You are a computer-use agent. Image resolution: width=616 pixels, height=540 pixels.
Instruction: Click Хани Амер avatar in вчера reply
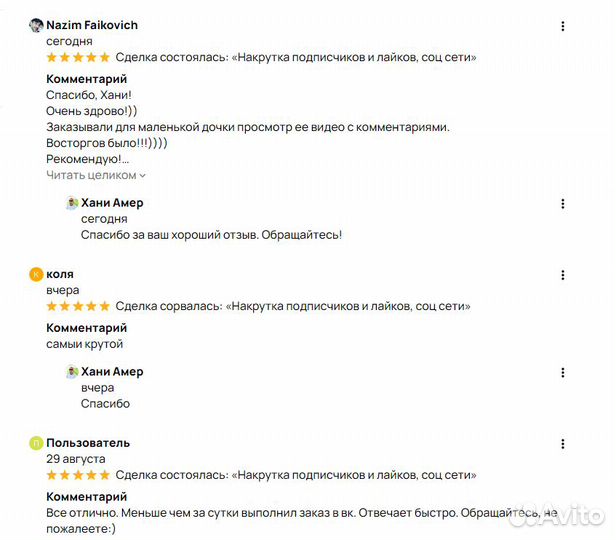point(72,372)
